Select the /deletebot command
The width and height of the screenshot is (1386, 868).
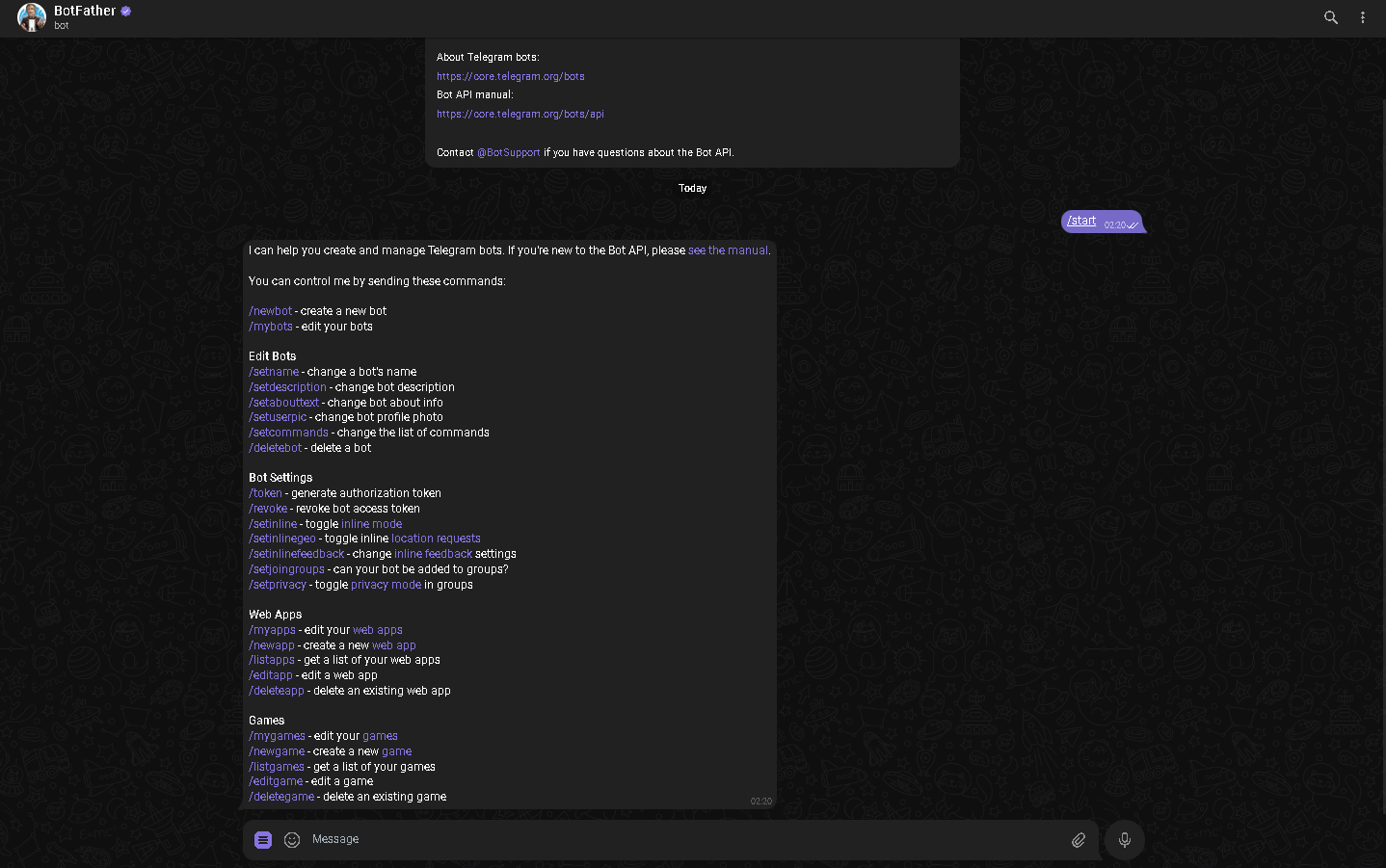pyautogui.click(x=276, y=448)
